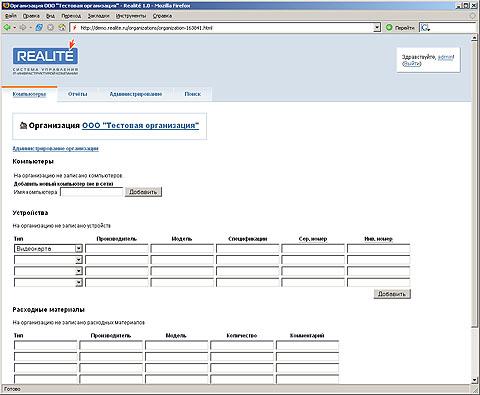Focus Инв. номер field in the Видеокарта row
The width and height of the screenshot is (480, 395).
[379, 249]
